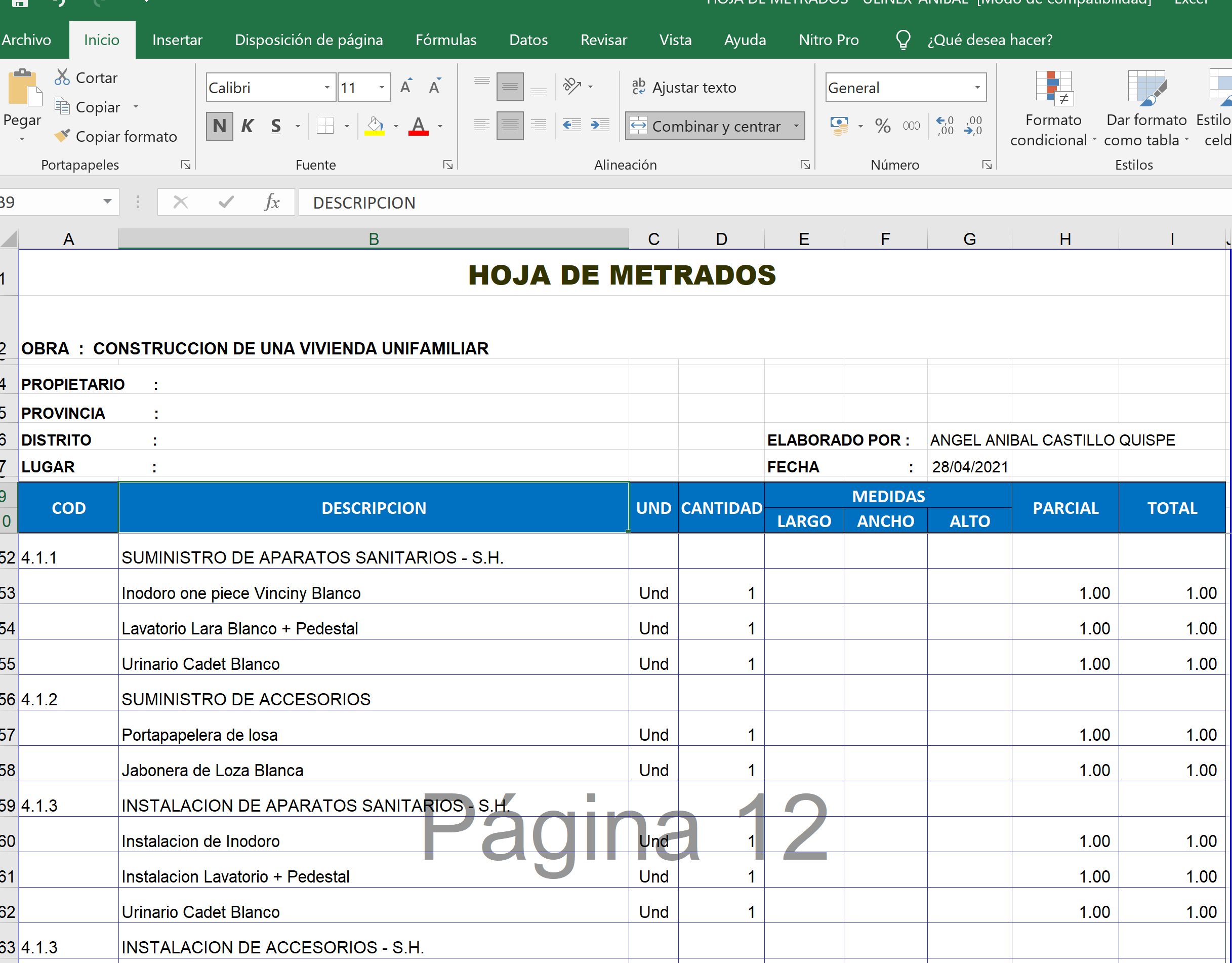Expand Name Box dropdown arrow
Image resolution: width=1232 pixels, height=963 pixels.
point(107,202)
